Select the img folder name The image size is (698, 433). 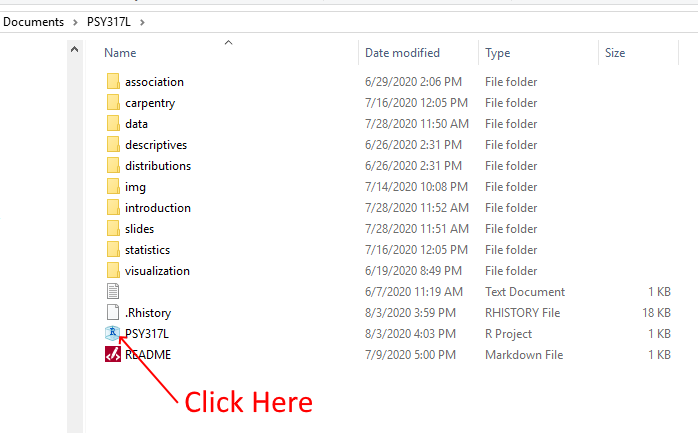pos(135,187)
